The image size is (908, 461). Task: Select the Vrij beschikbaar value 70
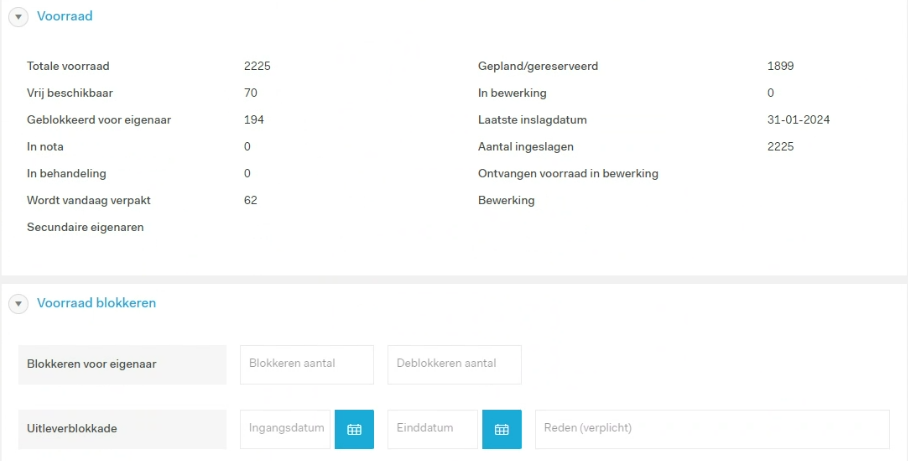coord(251,93)
